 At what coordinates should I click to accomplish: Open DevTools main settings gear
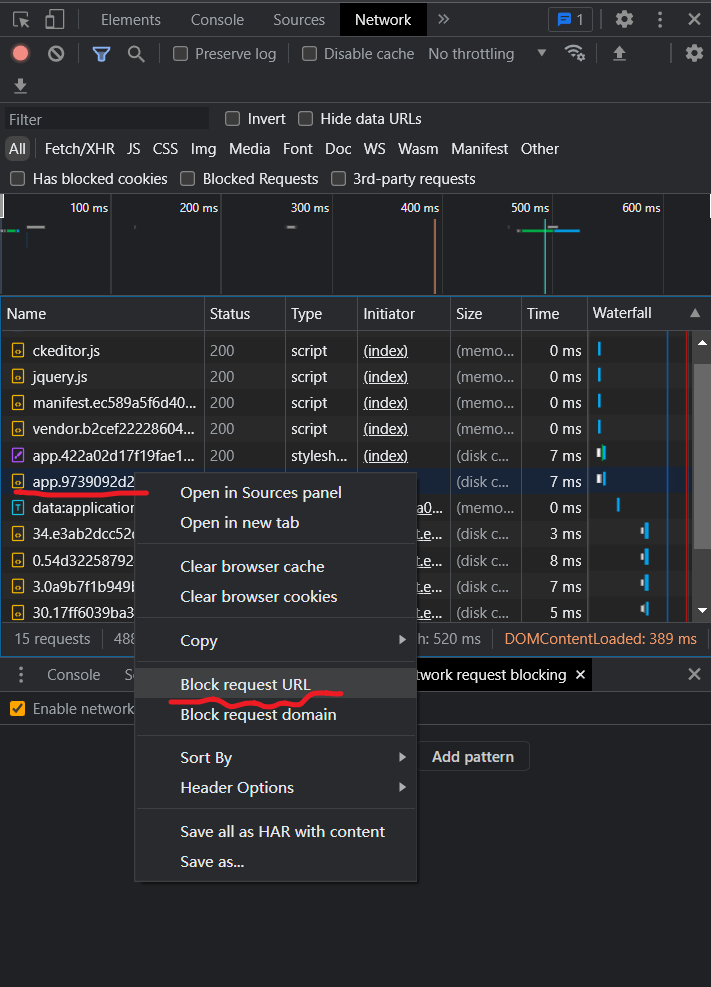[x=624, y=20]
